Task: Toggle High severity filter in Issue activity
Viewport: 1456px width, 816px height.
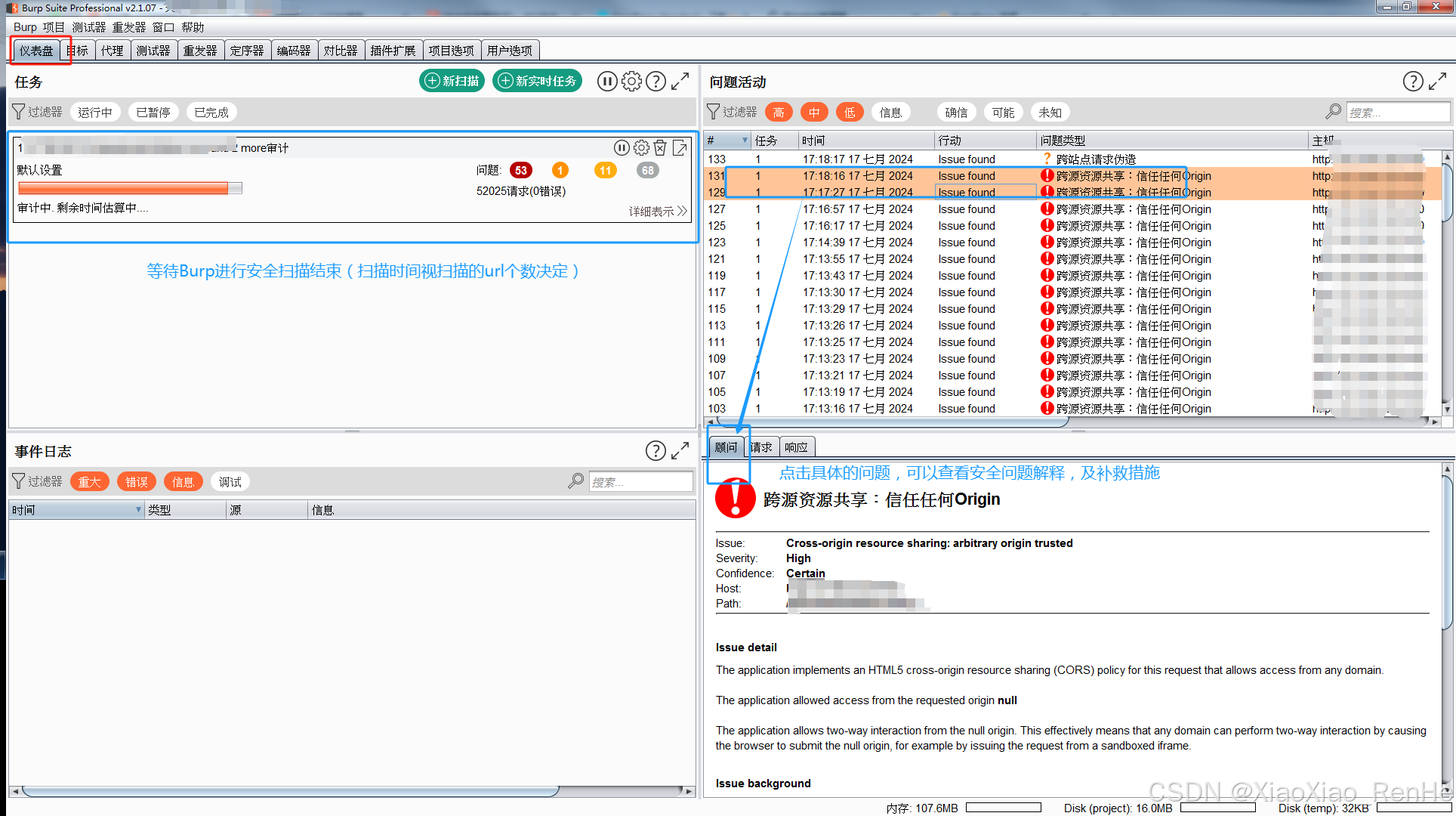Action: (x=779, y=112)
